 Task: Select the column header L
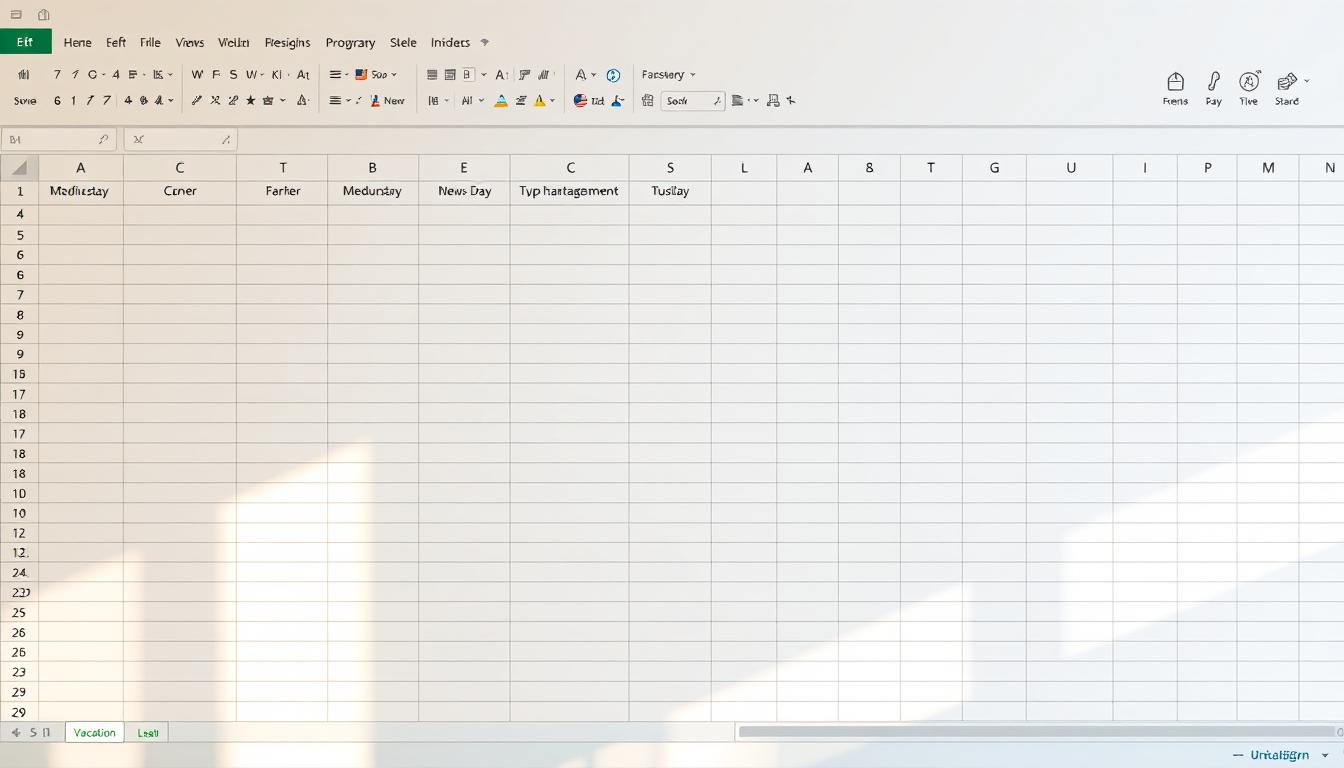pos(744,168)
